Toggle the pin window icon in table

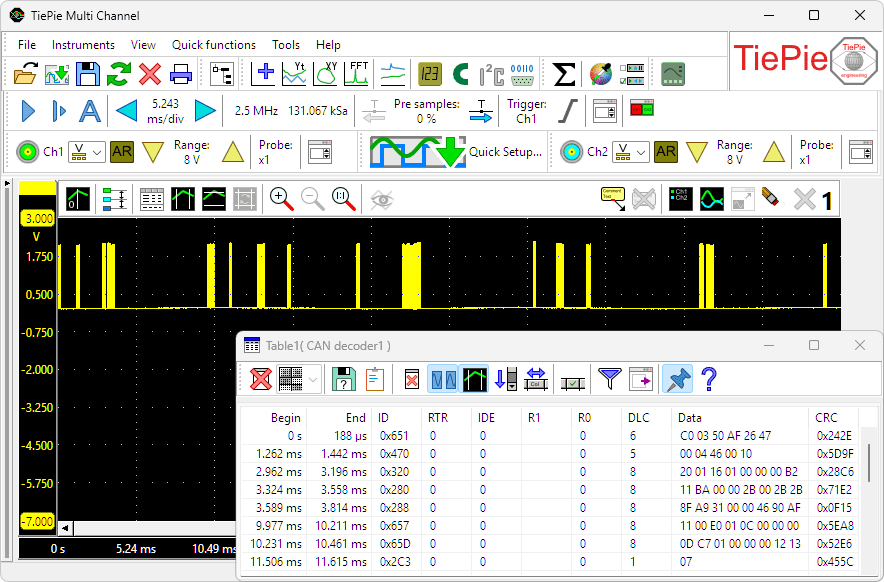point(678,379)
